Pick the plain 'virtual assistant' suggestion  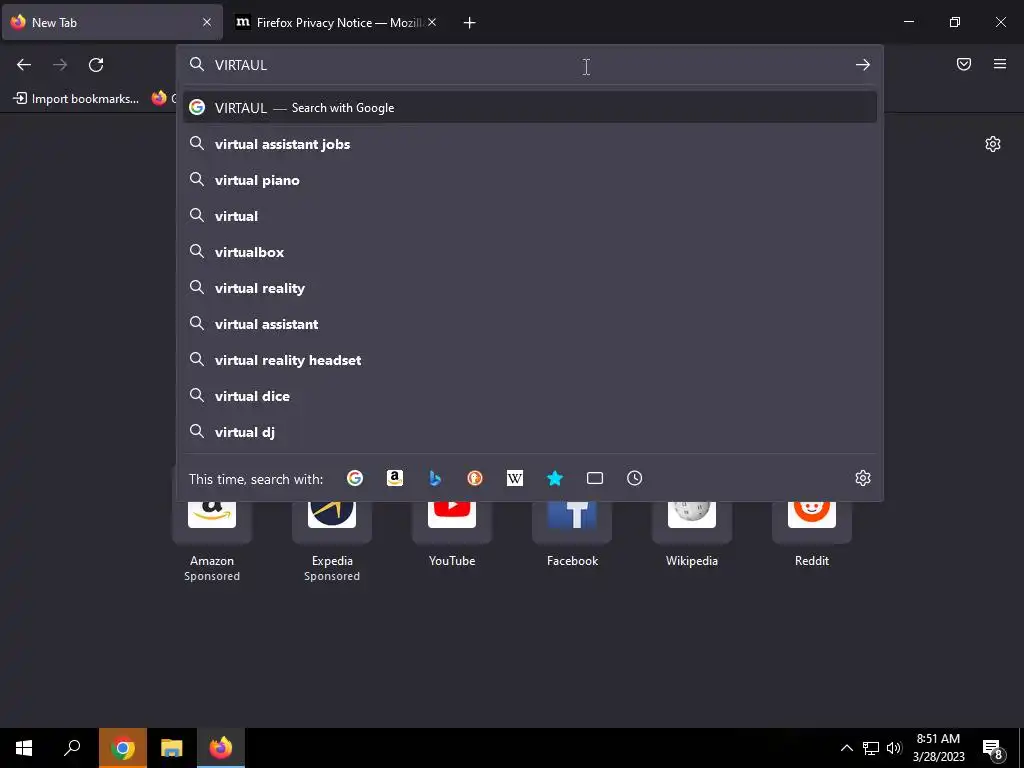click(530, 324)
